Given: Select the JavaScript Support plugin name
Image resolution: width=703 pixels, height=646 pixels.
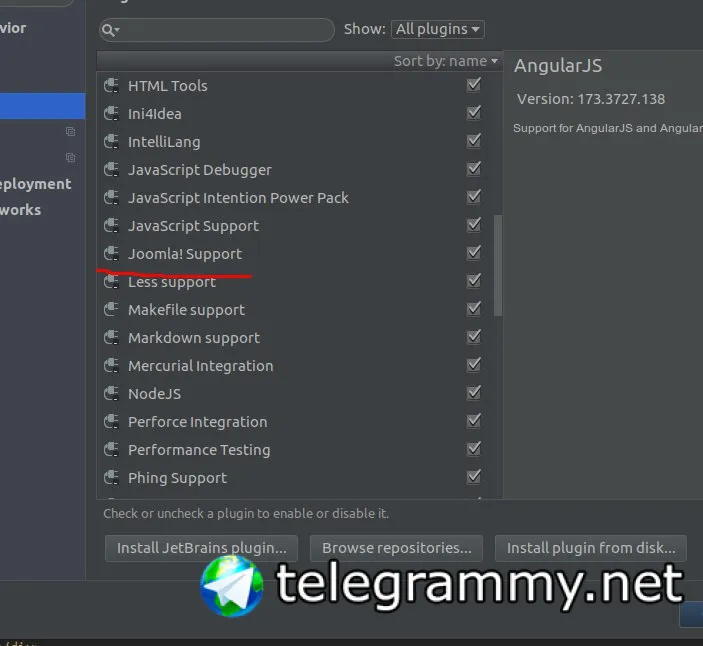Looking at the screenshot, I should [x=194, y=226].
